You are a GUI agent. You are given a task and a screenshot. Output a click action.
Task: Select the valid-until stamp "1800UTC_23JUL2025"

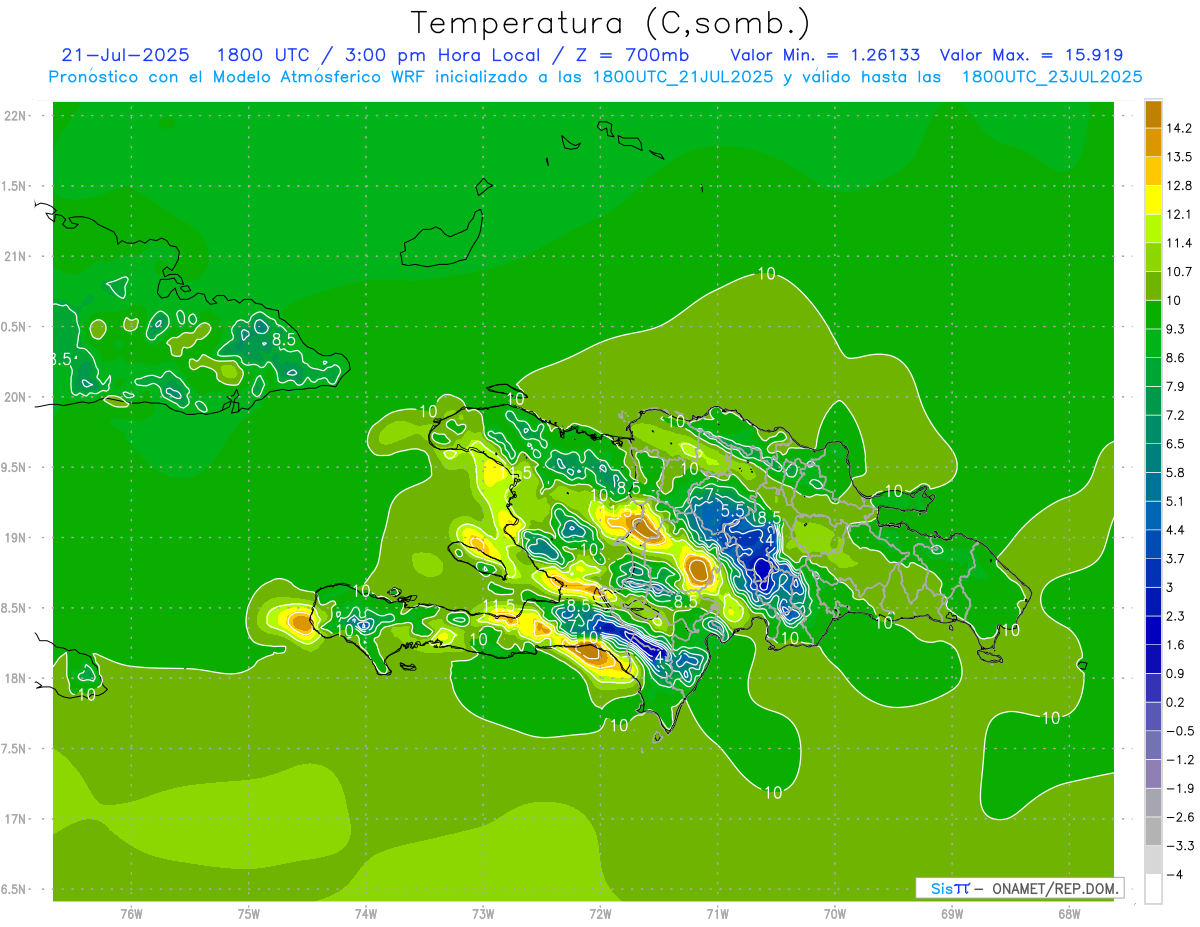[x=1052, y=77]
